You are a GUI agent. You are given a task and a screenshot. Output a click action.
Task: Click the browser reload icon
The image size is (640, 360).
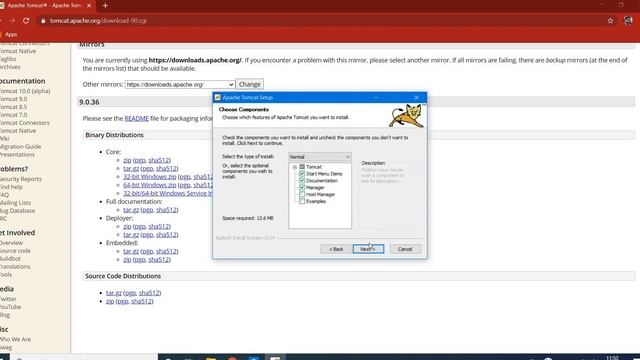tap(26, 20)
